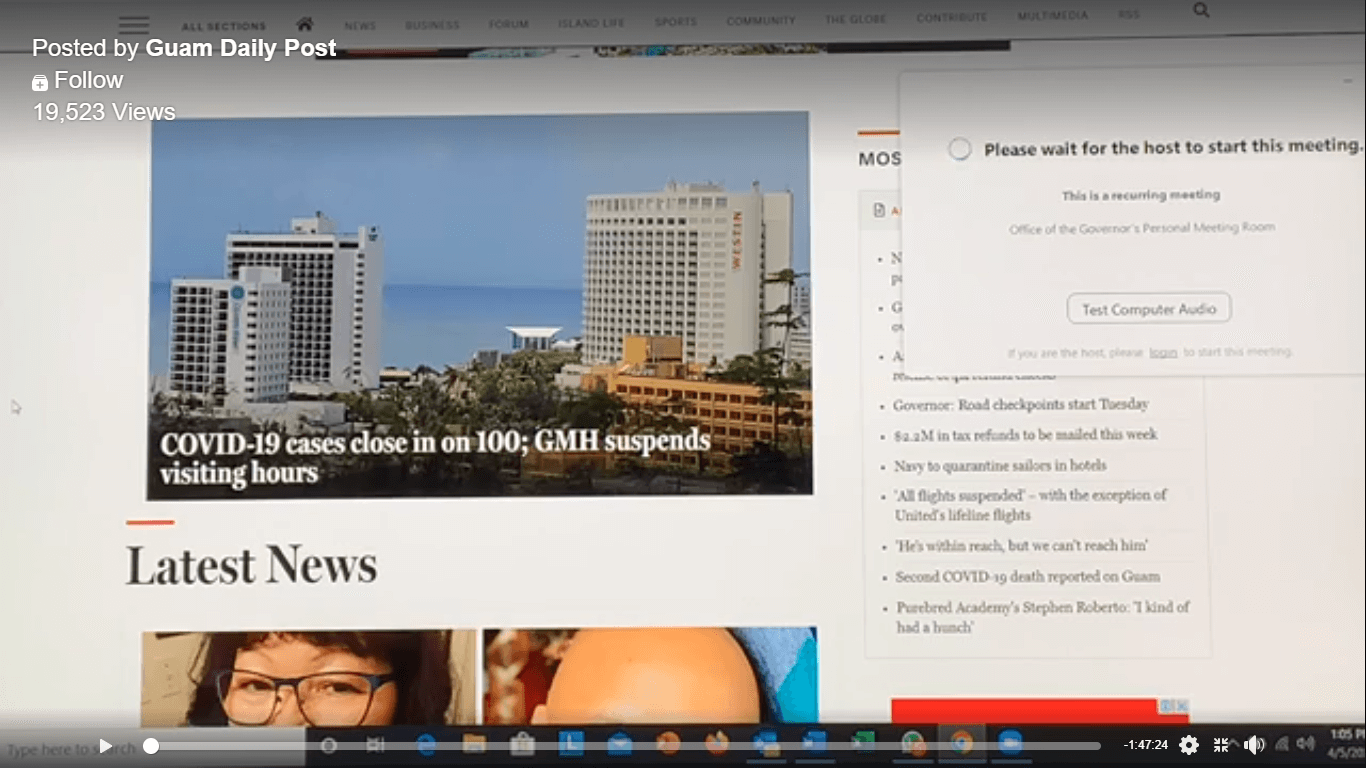Click login link in Zoom window
1366x768 pixels.
(1163, 352)
